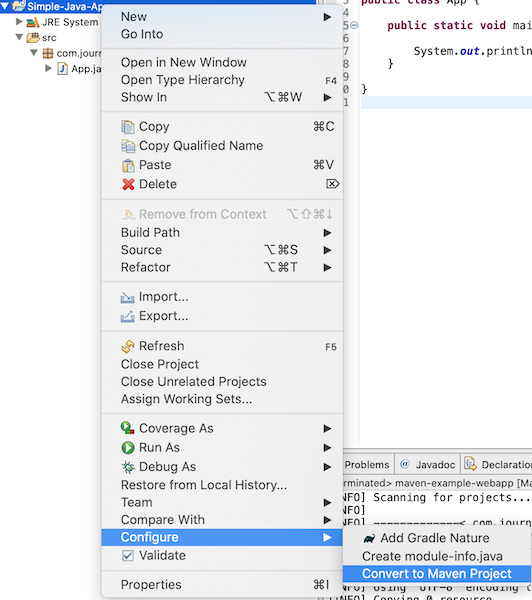The height and width of the screenshot is (600, 532).
Task: Choose Open Type Hierarchy
Action: coord(222,80)
